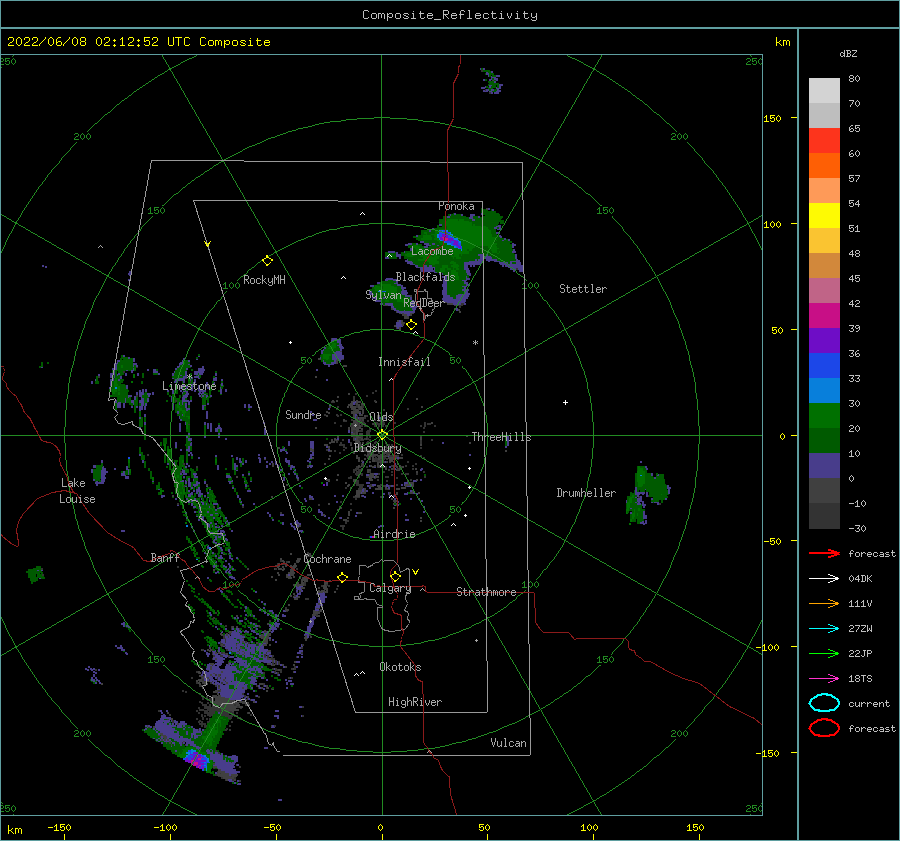900x841 pixels.
Task: Click the ThreeHills label
Action: (501, 437)
